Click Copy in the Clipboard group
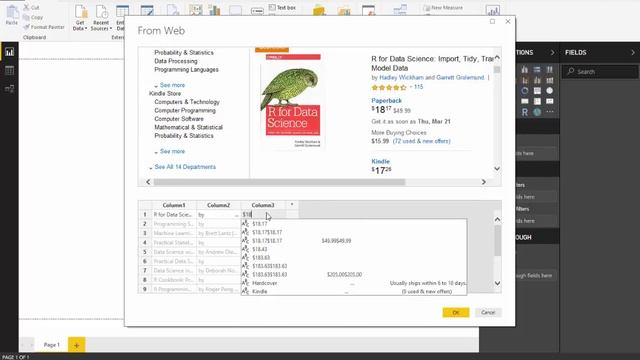The width and height of the screenshot is (640, 360). pyautogui.click(x=33, y=17)
